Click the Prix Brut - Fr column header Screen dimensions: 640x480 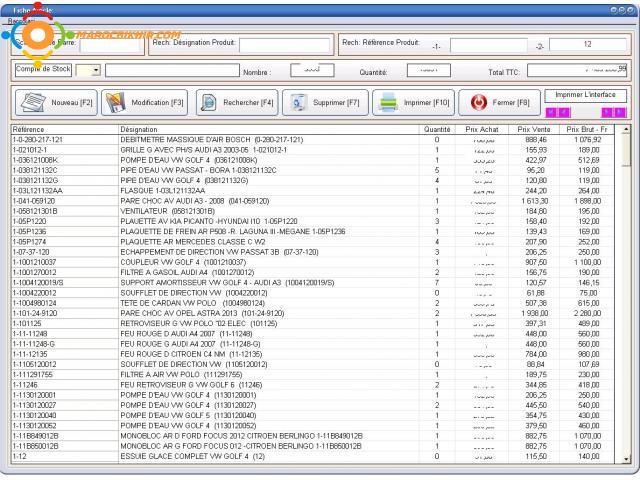pyautogui.click(x=587, y=129)
